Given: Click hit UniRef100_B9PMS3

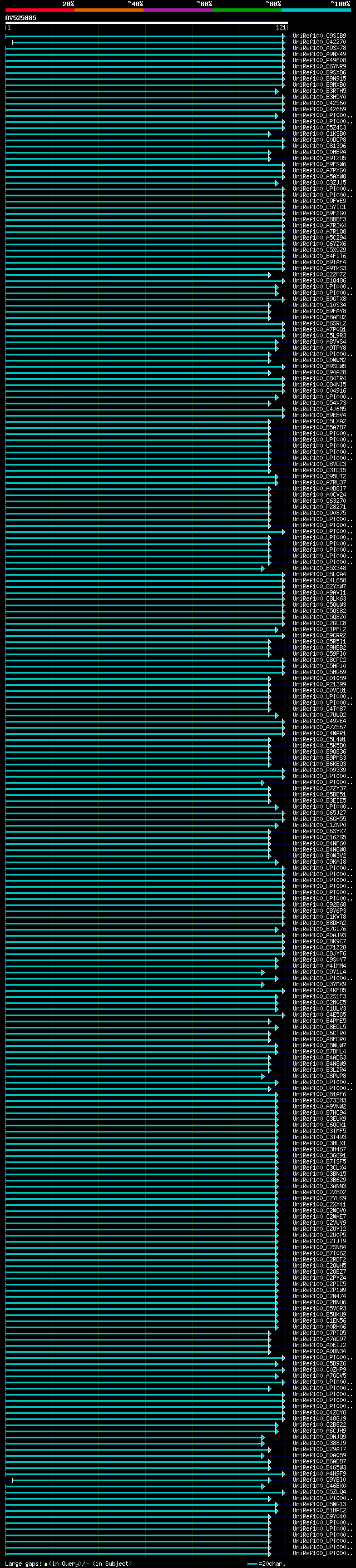Looking at the screenshot, I should [x=319, y=758].
